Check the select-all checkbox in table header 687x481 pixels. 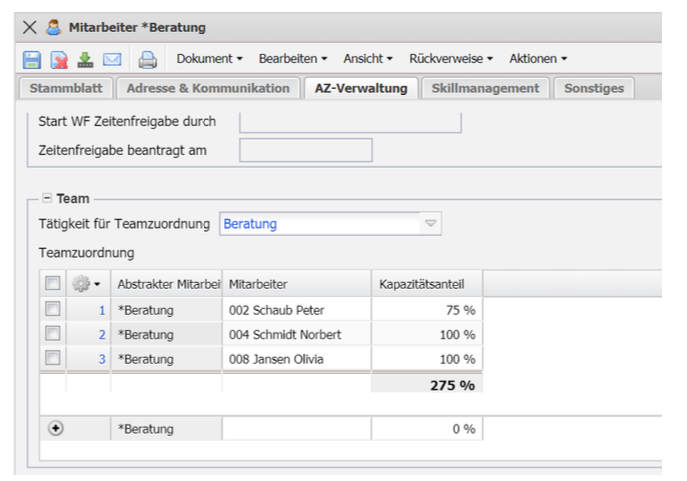point(53,285)
